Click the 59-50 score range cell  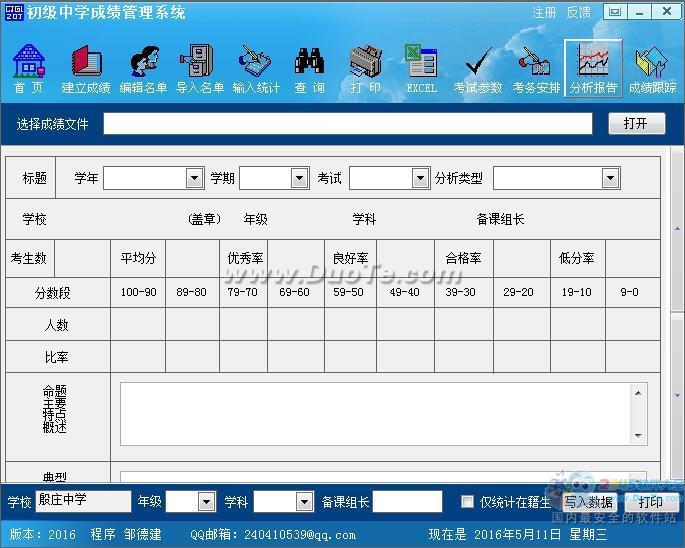pos(348,292)
